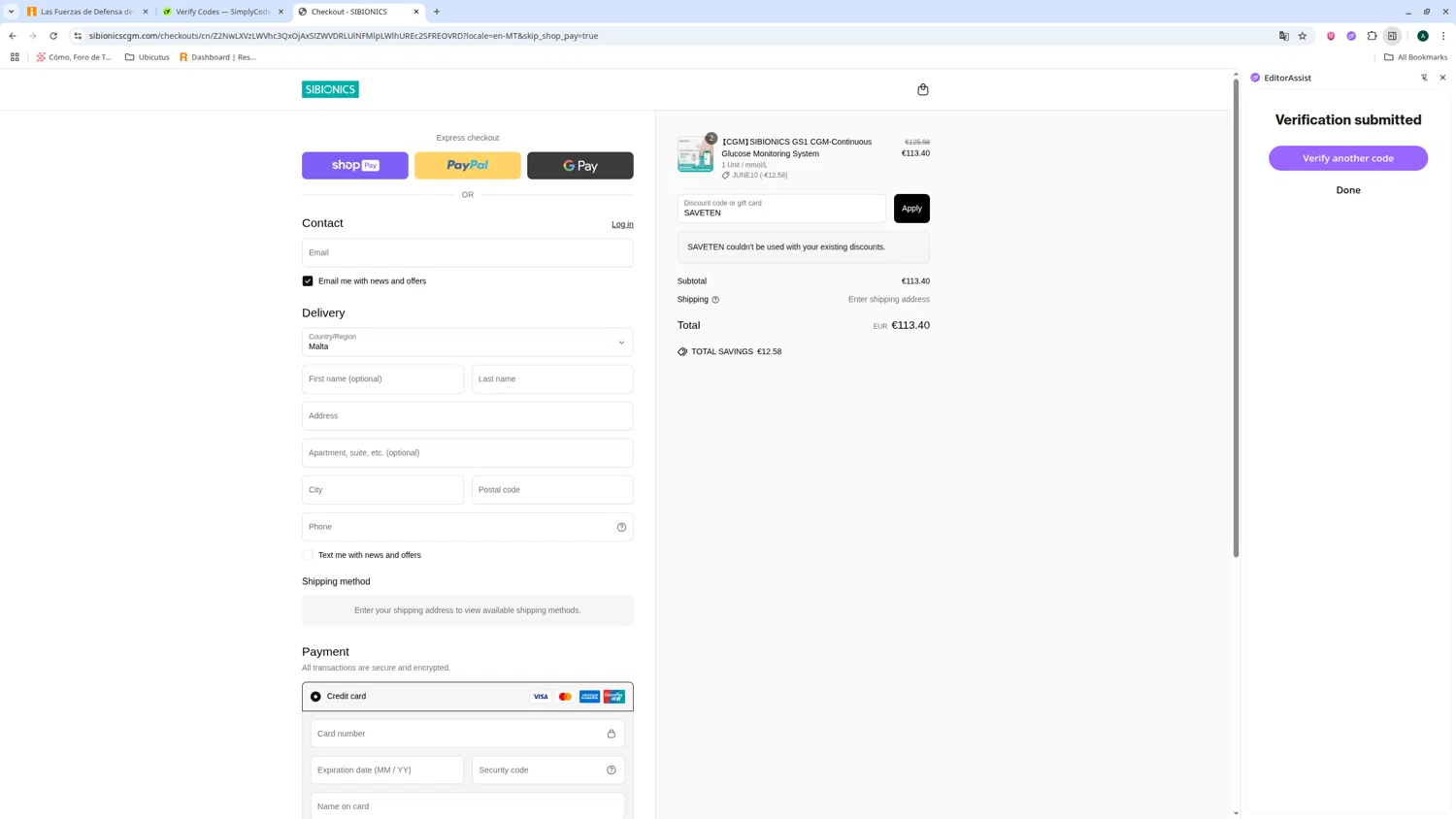This screenshot has width=1456, height=819.
Task: Close the Las Fuerzas de Defensa tab
Action: (146, 12)
